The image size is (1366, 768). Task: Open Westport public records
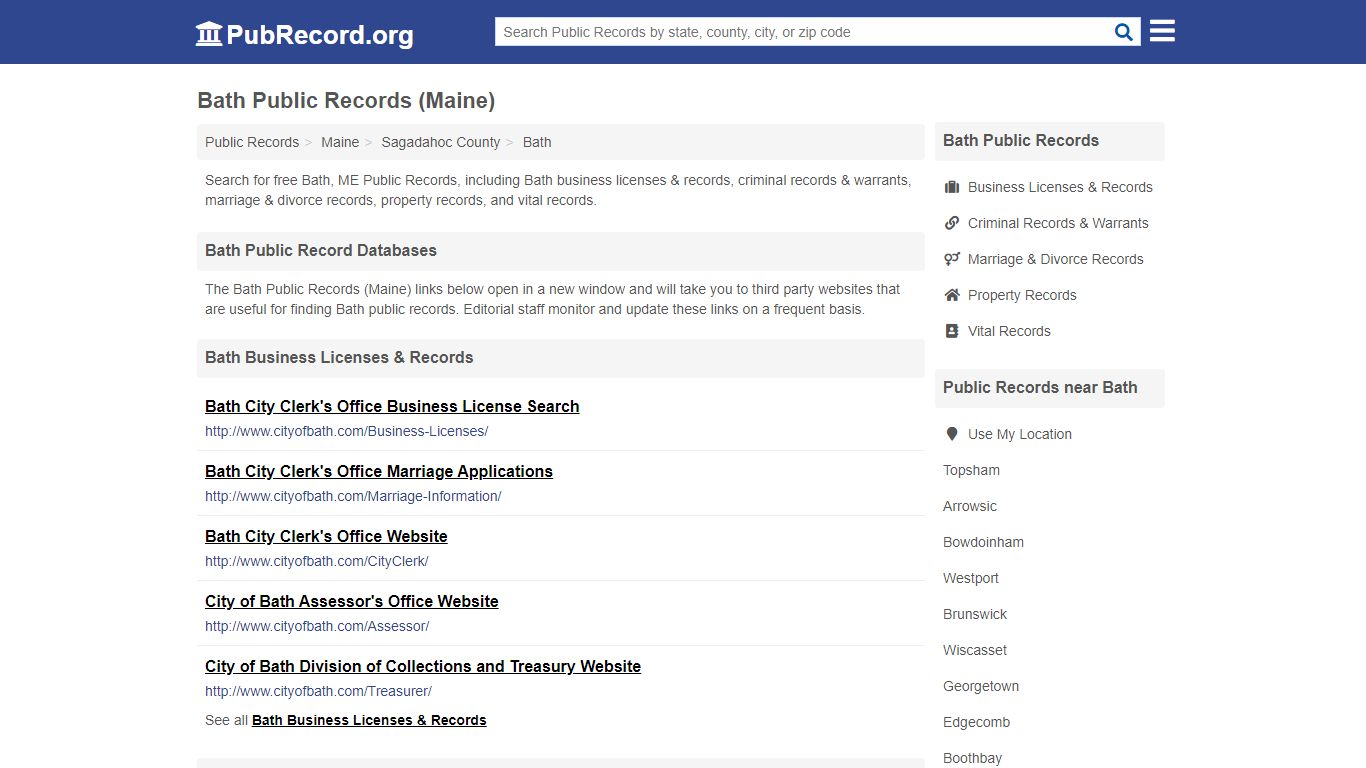tap(971, 578)
